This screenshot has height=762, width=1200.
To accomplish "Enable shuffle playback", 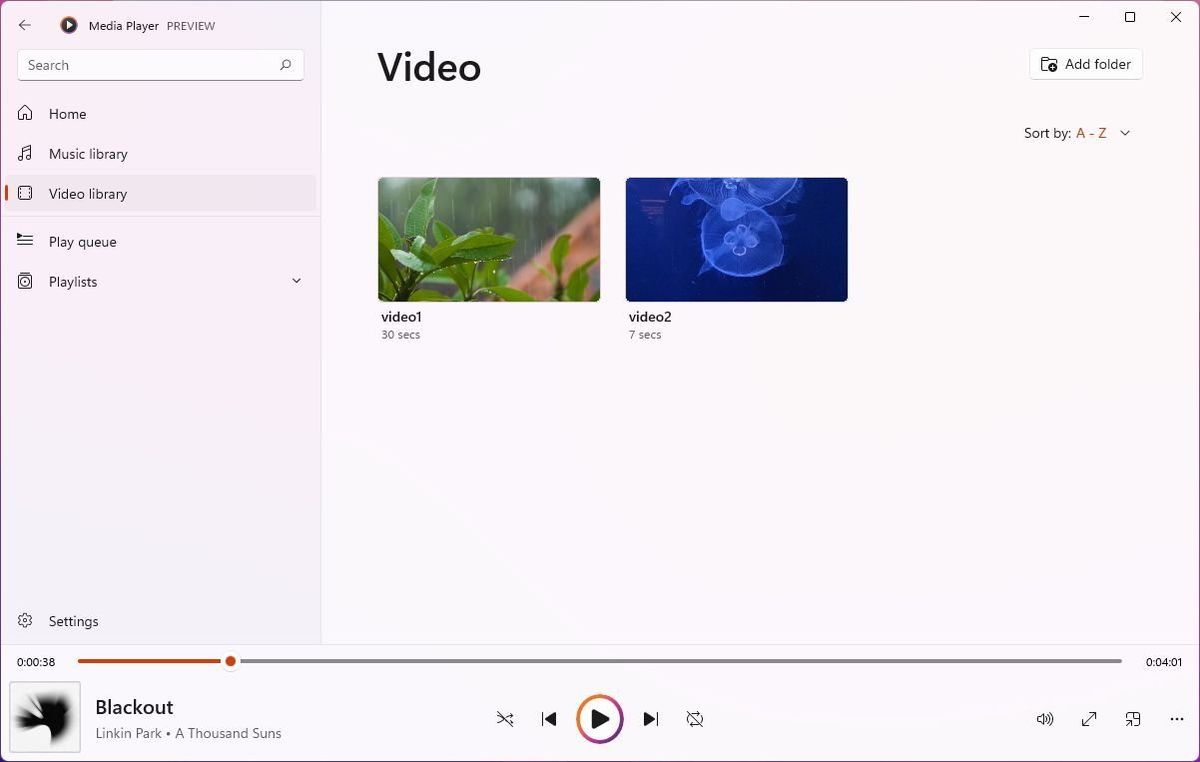I will click(505, 718).
